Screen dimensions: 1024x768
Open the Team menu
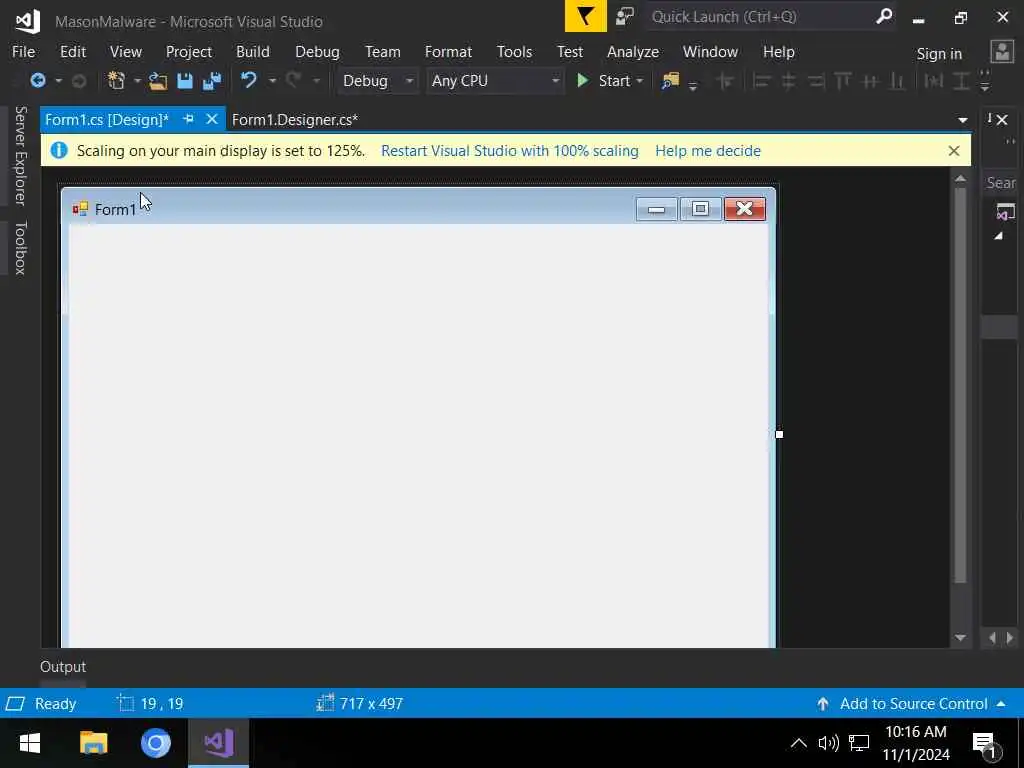[383, 52]
